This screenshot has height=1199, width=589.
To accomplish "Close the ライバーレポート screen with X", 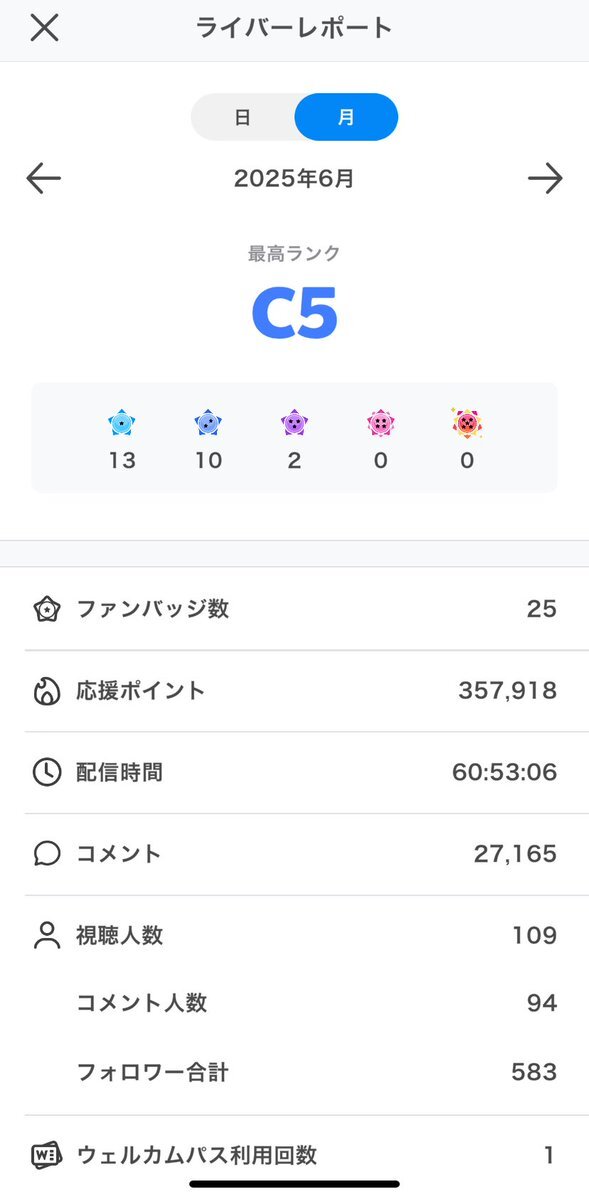I will [x=44, y=28].
